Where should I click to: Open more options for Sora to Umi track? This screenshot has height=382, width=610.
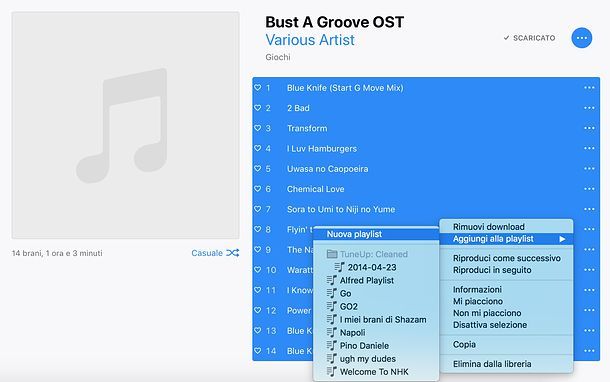coord(589,209)
